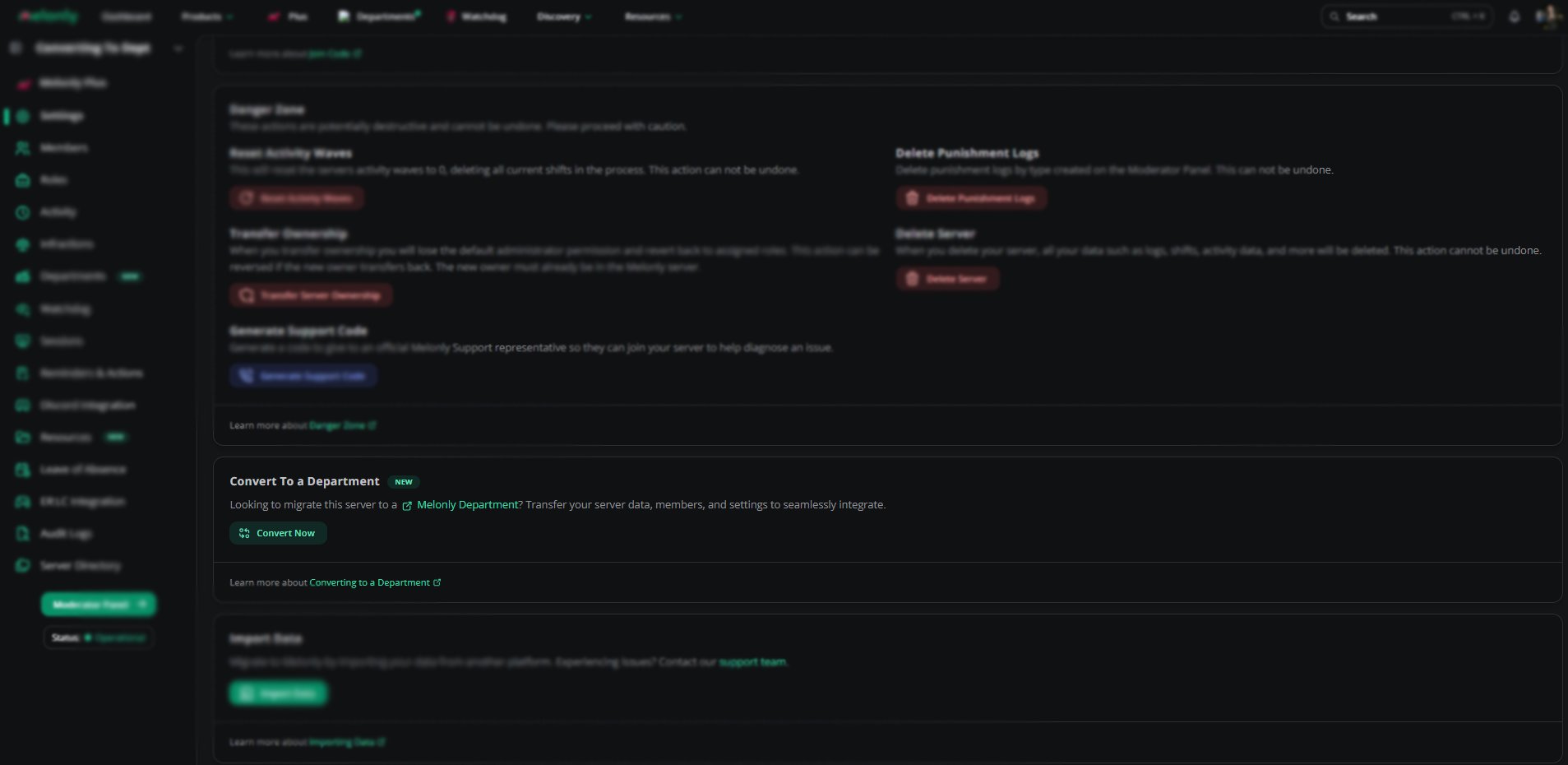The image size is (1568, 765).
Task: Open the Activity clock icon in sidebar
Action: click(23, 212)
